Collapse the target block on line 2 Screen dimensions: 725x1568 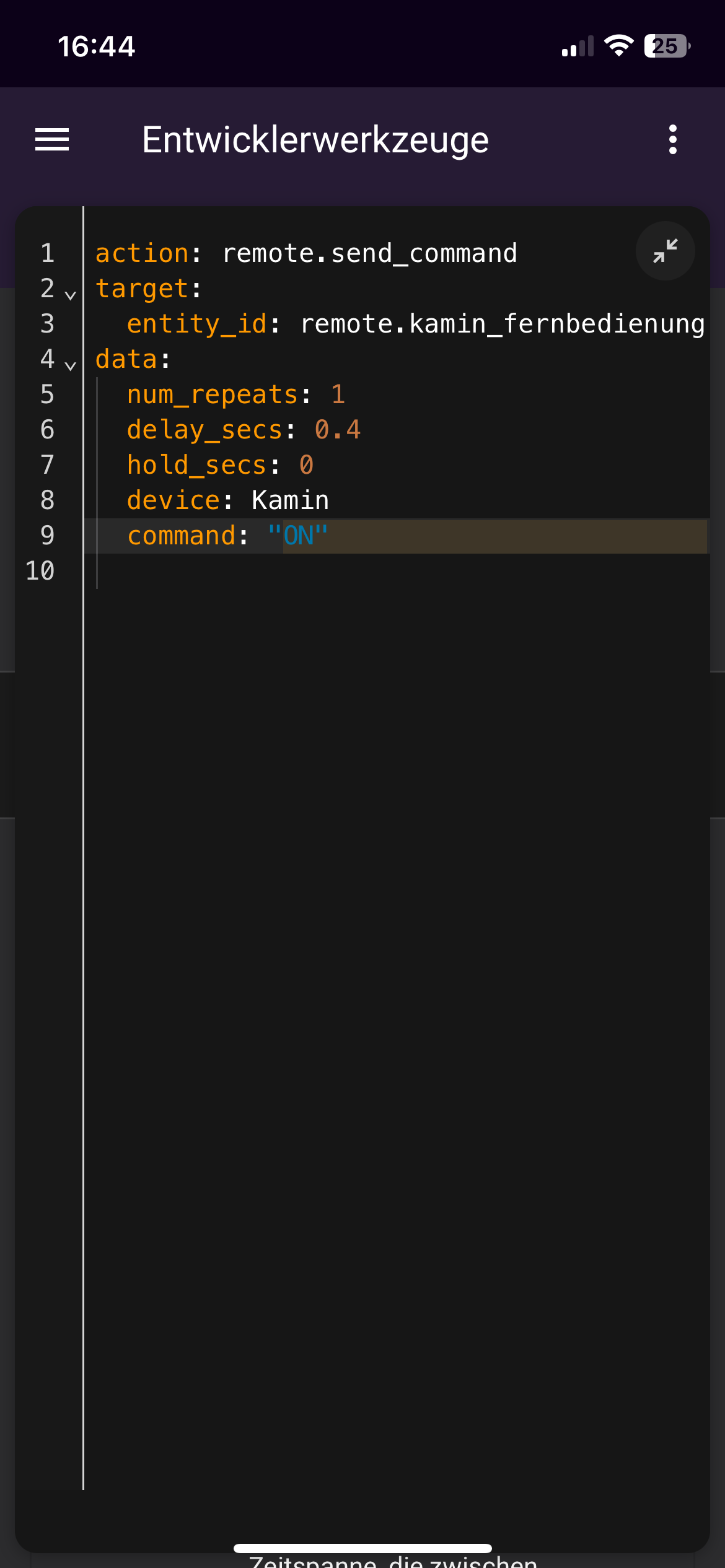[x=71, y=295]
